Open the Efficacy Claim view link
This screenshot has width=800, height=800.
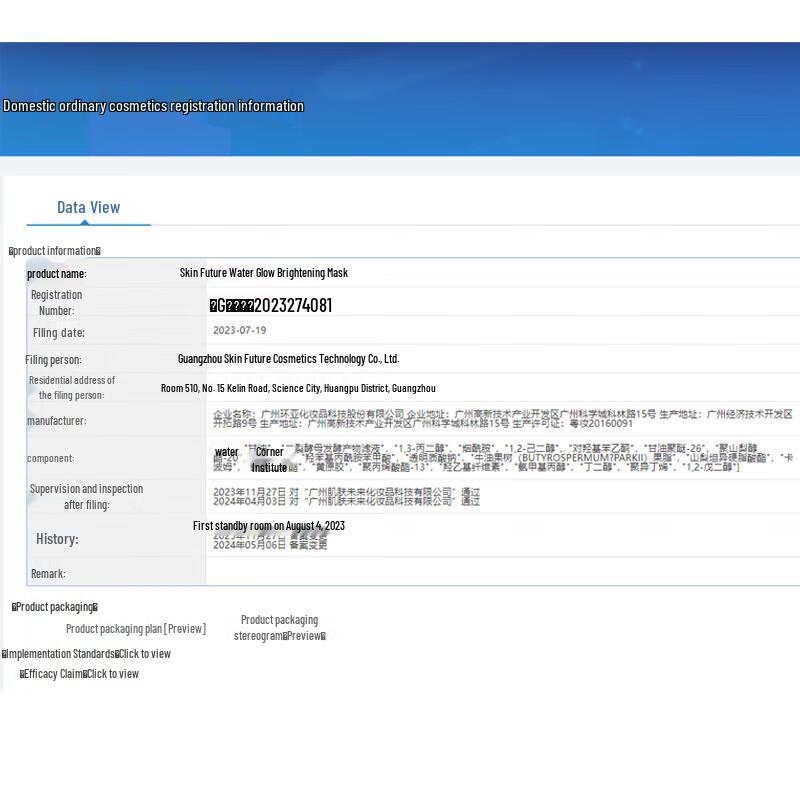[x=112, y=674]
